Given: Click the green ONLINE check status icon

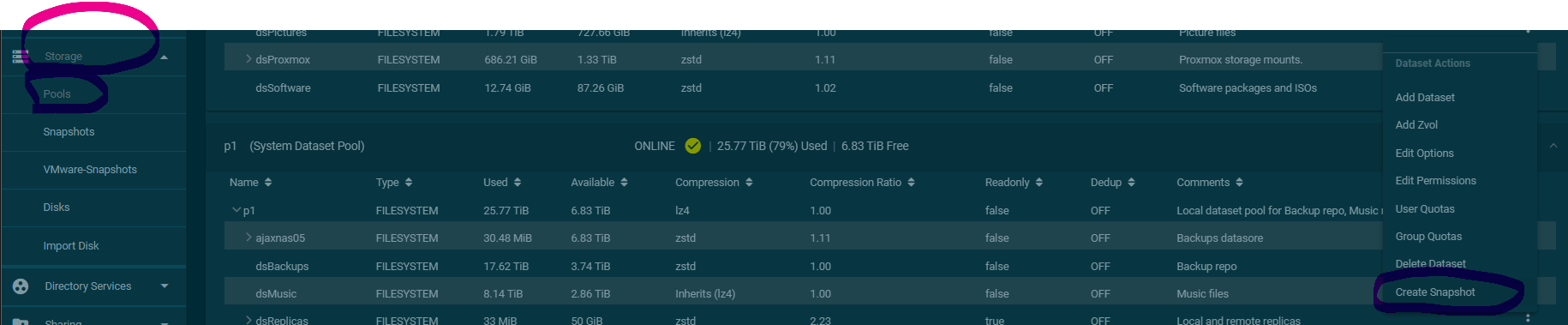Looking at the screenshot, I should click(x=693, y=146).
